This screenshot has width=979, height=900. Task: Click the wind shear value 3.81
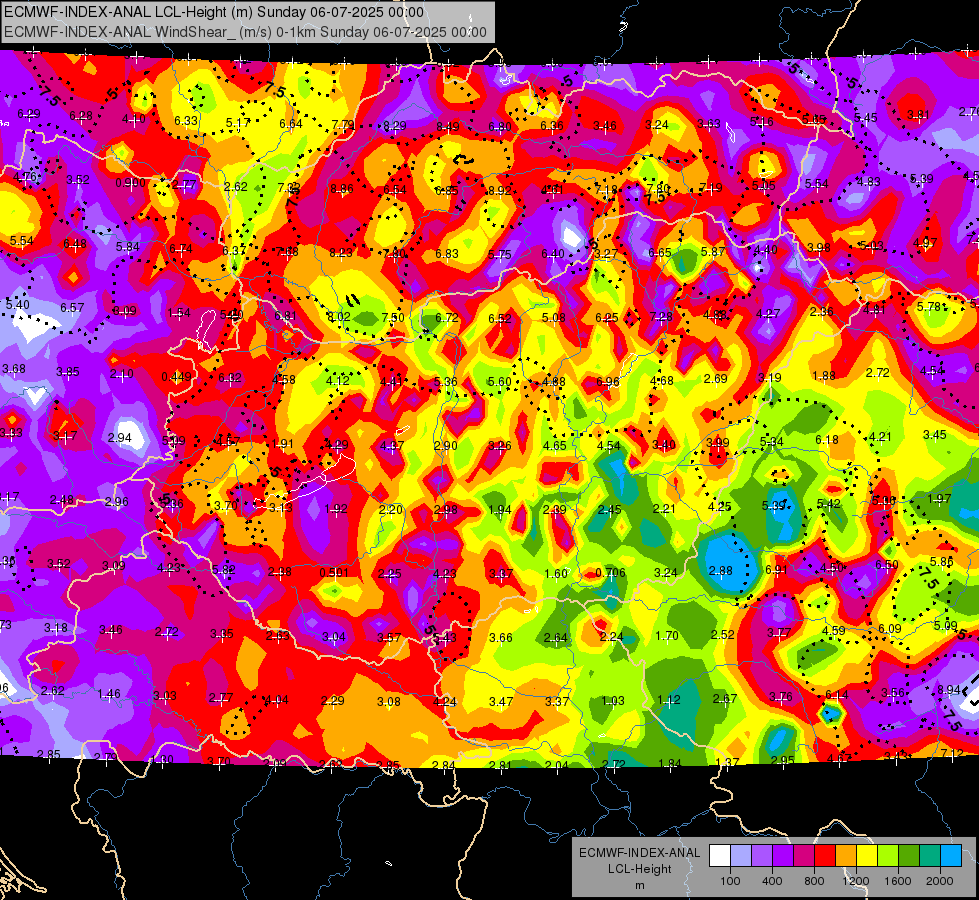click(x=918, y=114)
